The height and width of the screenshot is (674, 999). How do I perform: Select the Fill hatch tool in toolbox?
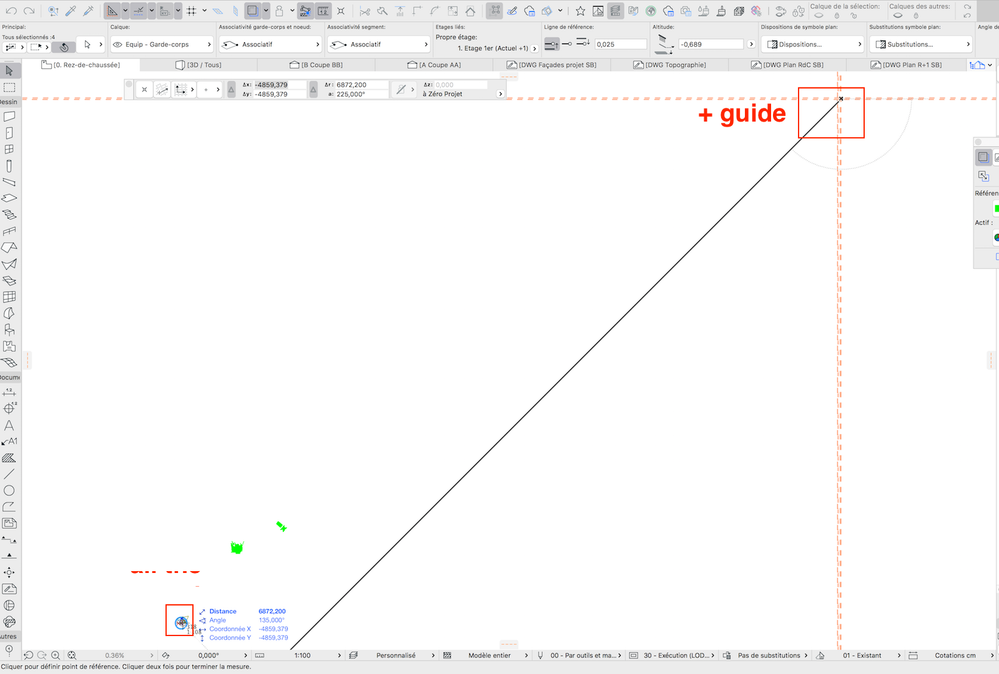pos(9,458)
